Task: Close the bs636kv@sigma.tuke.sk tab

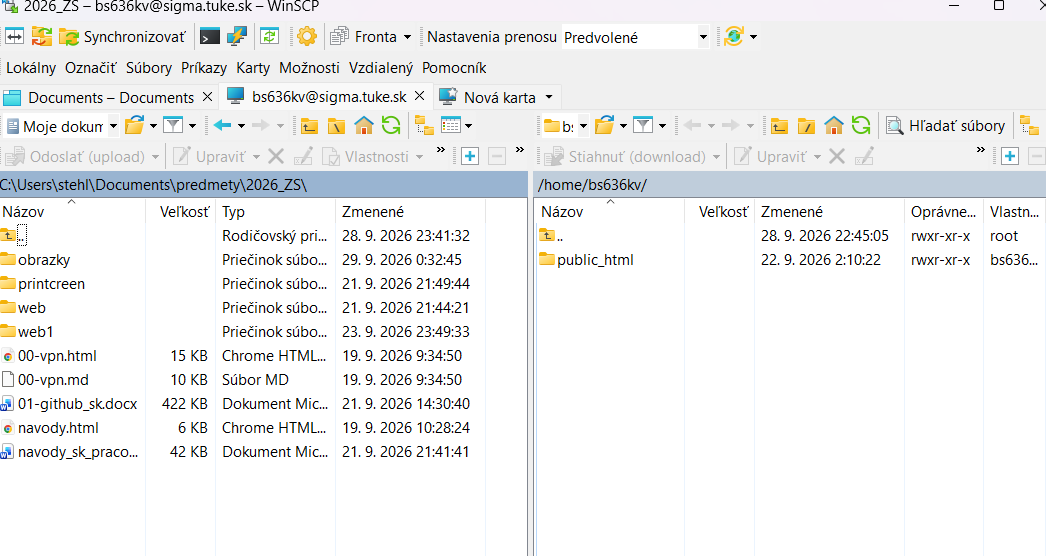Action: [x=420, y=96]
